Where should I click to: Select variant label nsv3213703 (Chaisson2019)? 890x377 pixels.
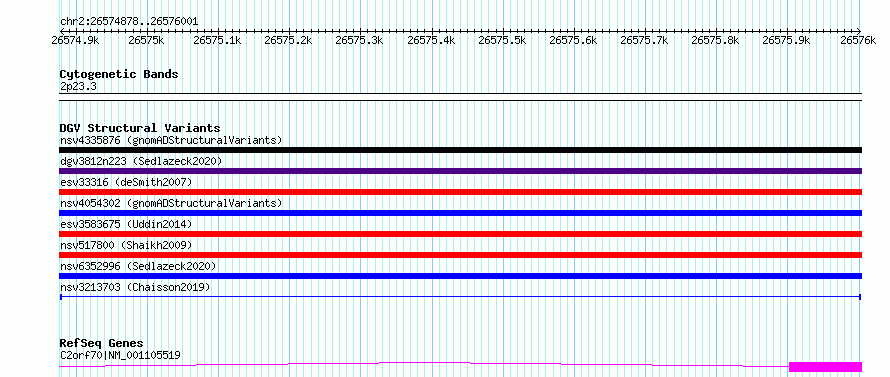135,287
